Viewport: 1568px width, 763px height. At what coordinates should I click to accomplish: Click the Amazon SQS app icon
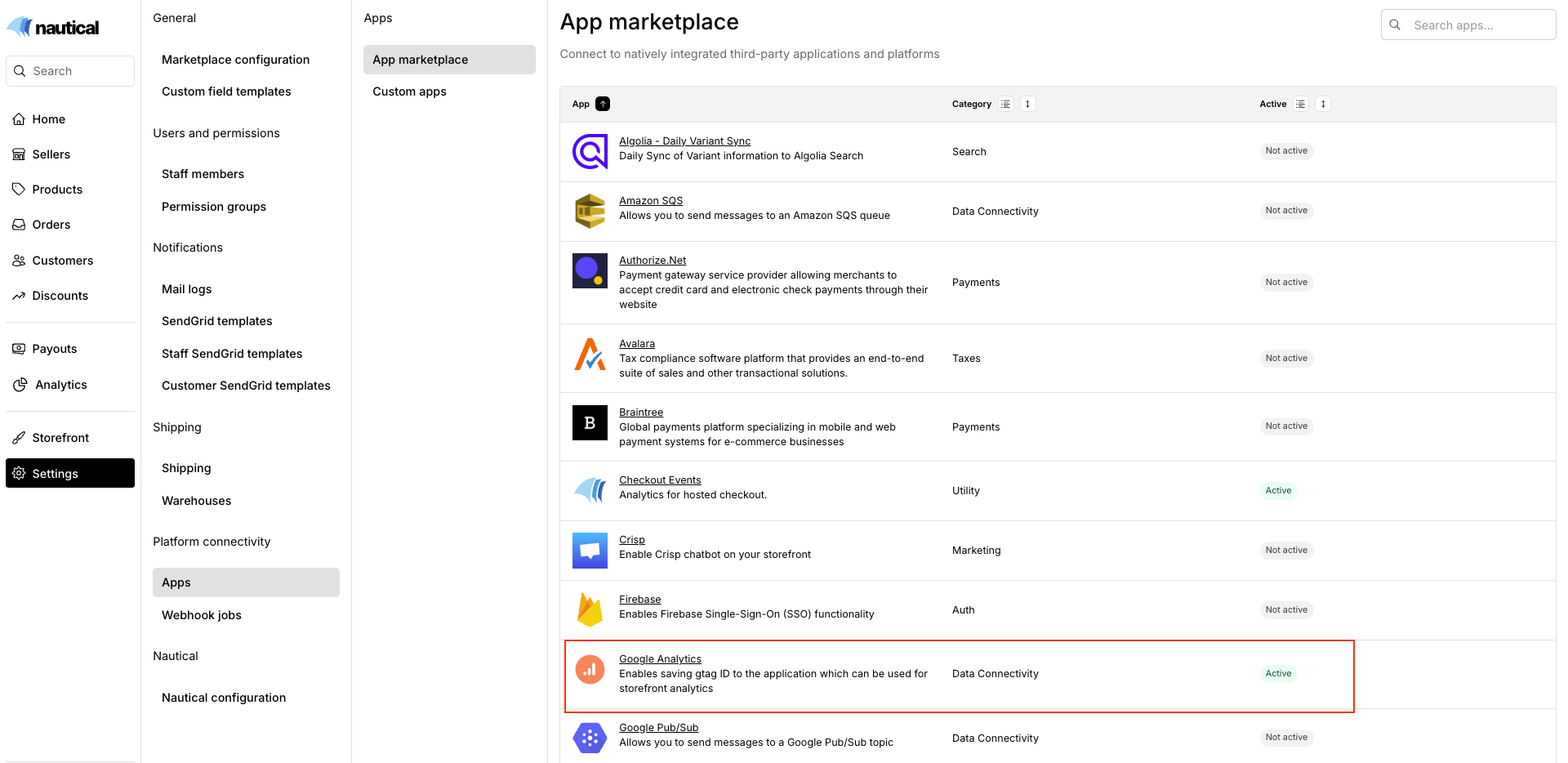pyautogui.click(x=590, y=212)
